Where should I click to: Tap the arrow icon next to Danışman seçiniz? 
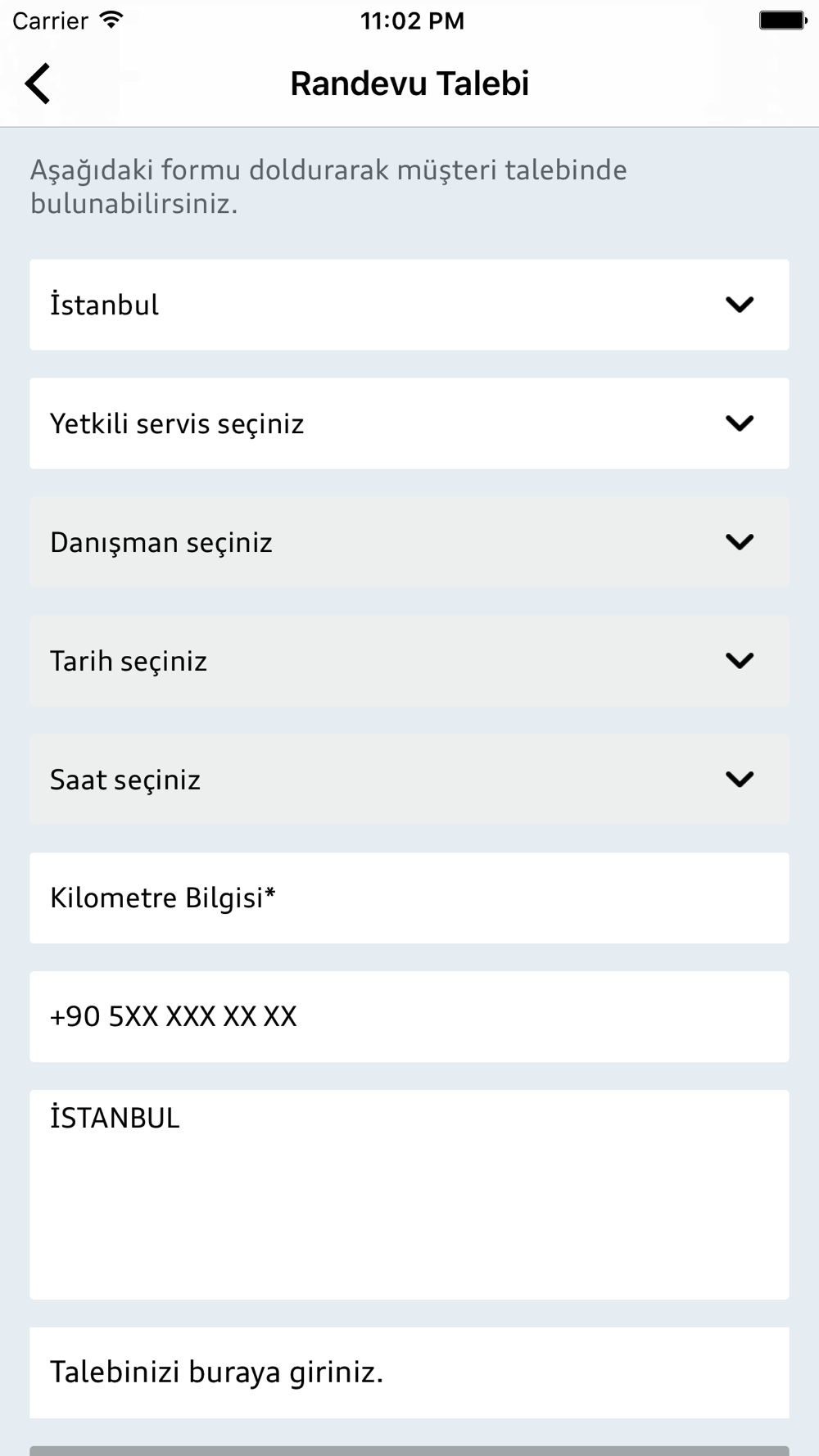(740, 542)
